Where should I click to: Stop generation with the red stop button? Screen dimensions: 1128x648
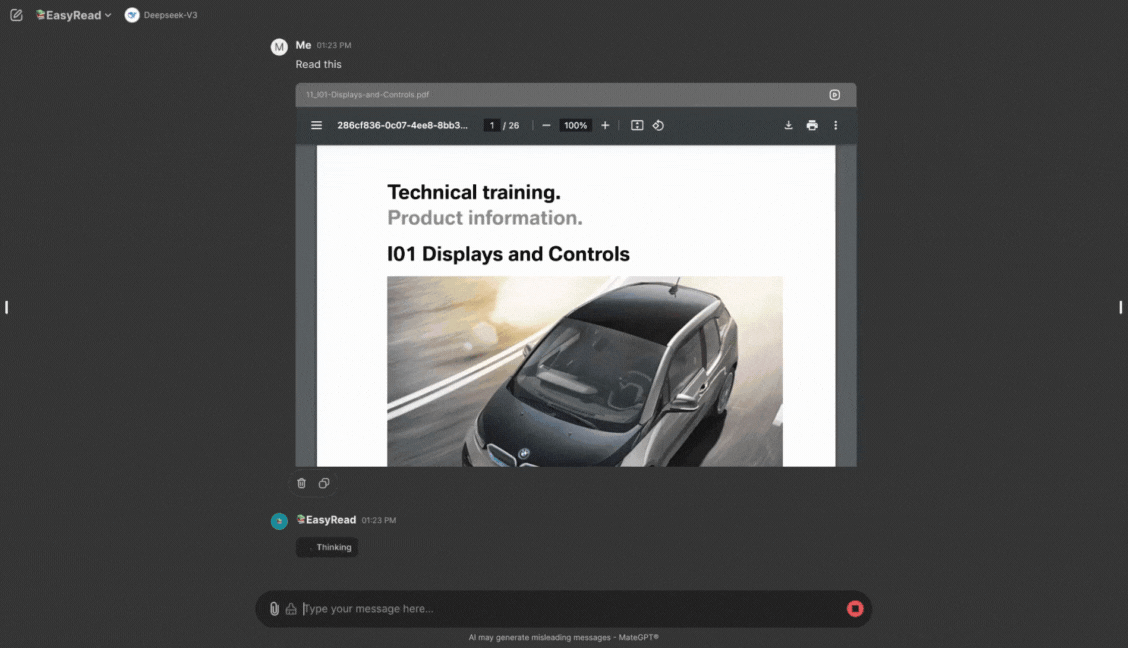point(855,608)
